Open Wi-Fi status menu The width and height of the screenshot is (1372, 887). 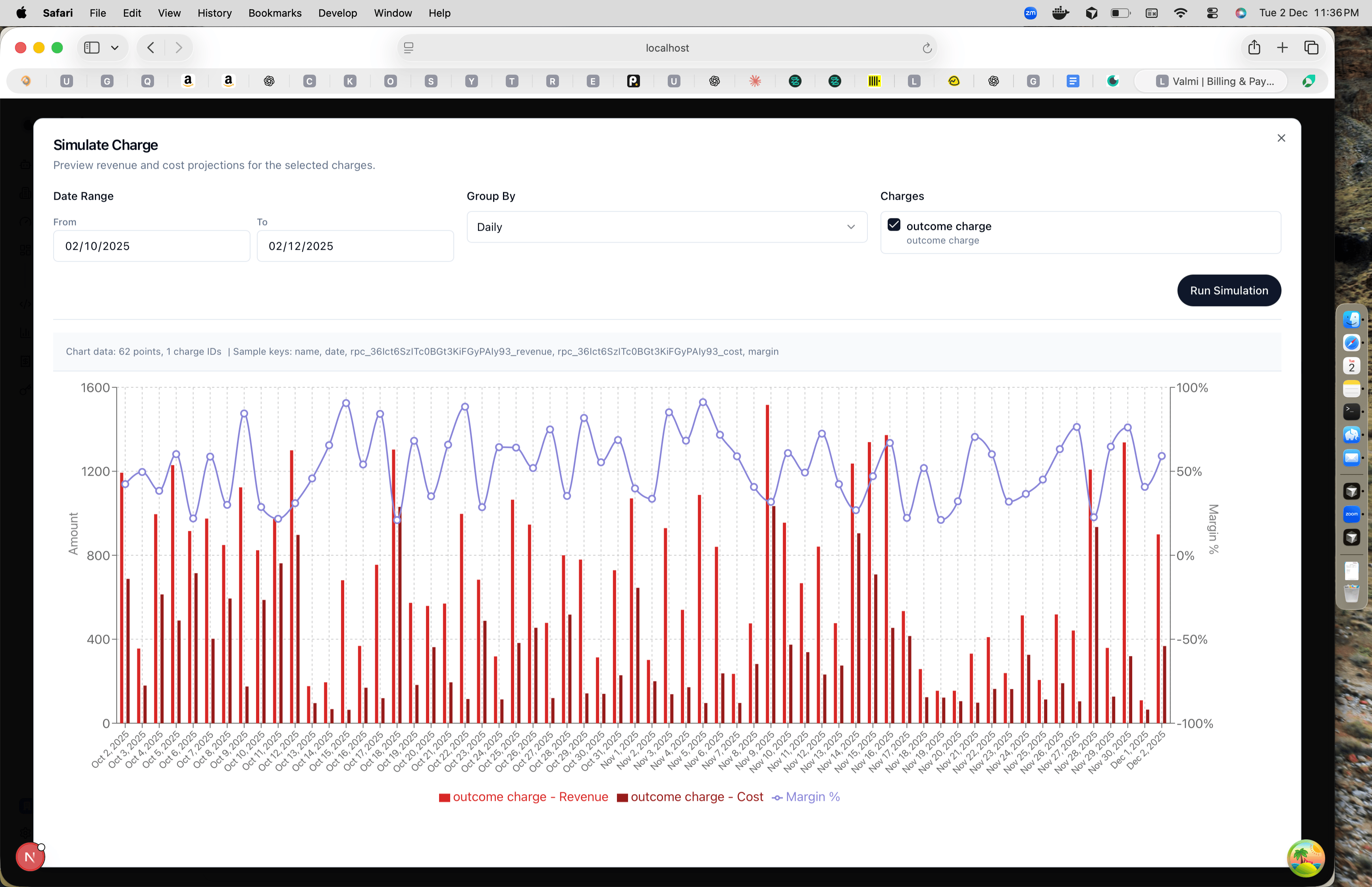pyautogui.click(x=1181, y=13)
